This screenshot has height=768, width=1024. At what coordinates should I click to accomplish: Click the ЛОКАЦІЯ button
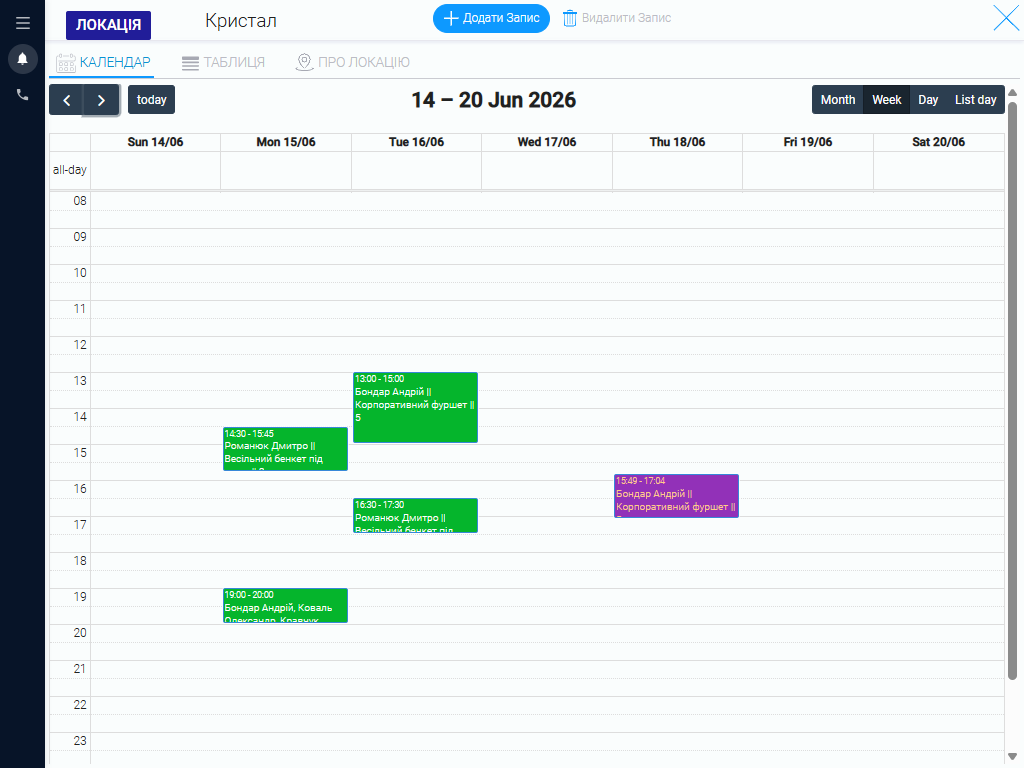coord(108,25)
